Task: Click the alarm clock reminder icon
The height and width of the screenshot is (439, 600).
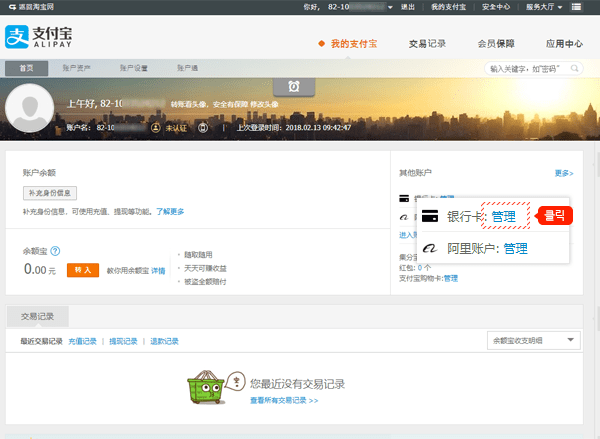Action: [294, 86]
